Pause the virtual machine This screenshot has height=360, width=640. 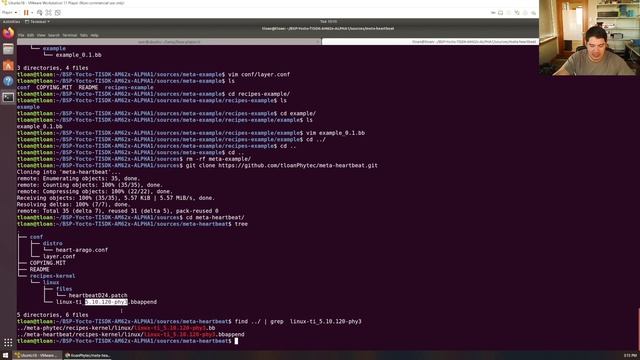pos(26,13)
